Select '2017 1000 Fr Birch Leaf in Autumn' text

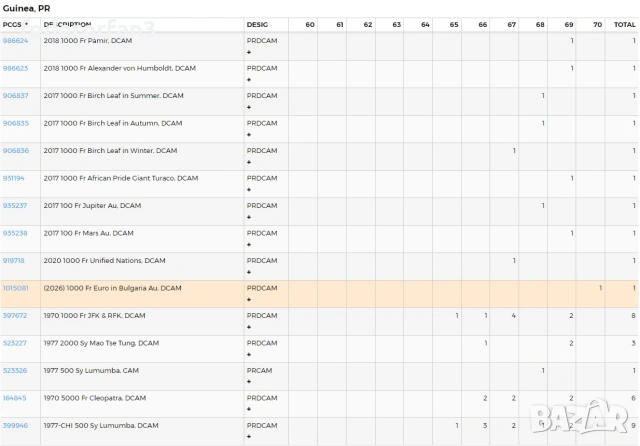click(101, 123)
